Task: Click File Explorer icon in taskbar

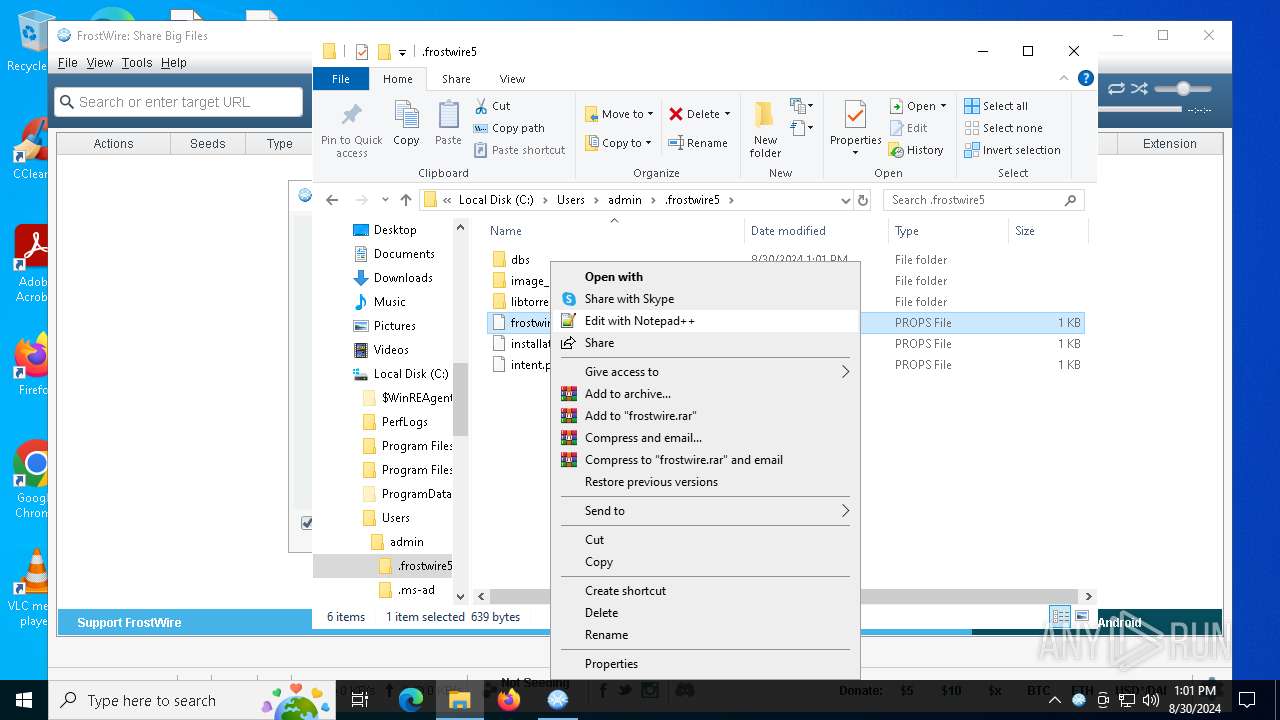Action: click(460, 700)
